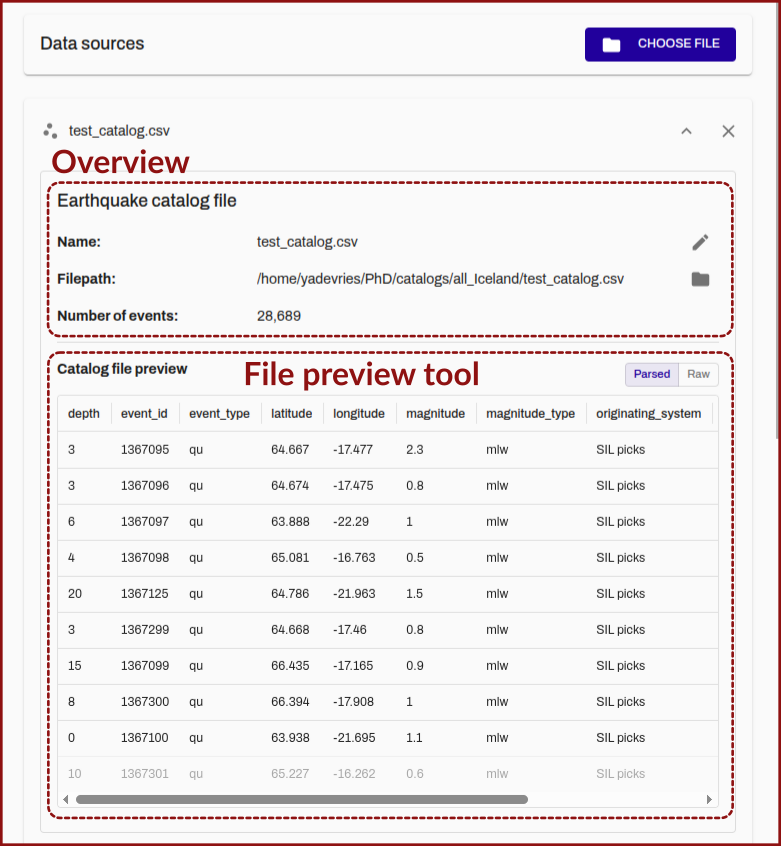The height and width of the screenshot is (846, 781).
Task: Click the horizontal scrollbar thumb in preview table
Action: 302,800
